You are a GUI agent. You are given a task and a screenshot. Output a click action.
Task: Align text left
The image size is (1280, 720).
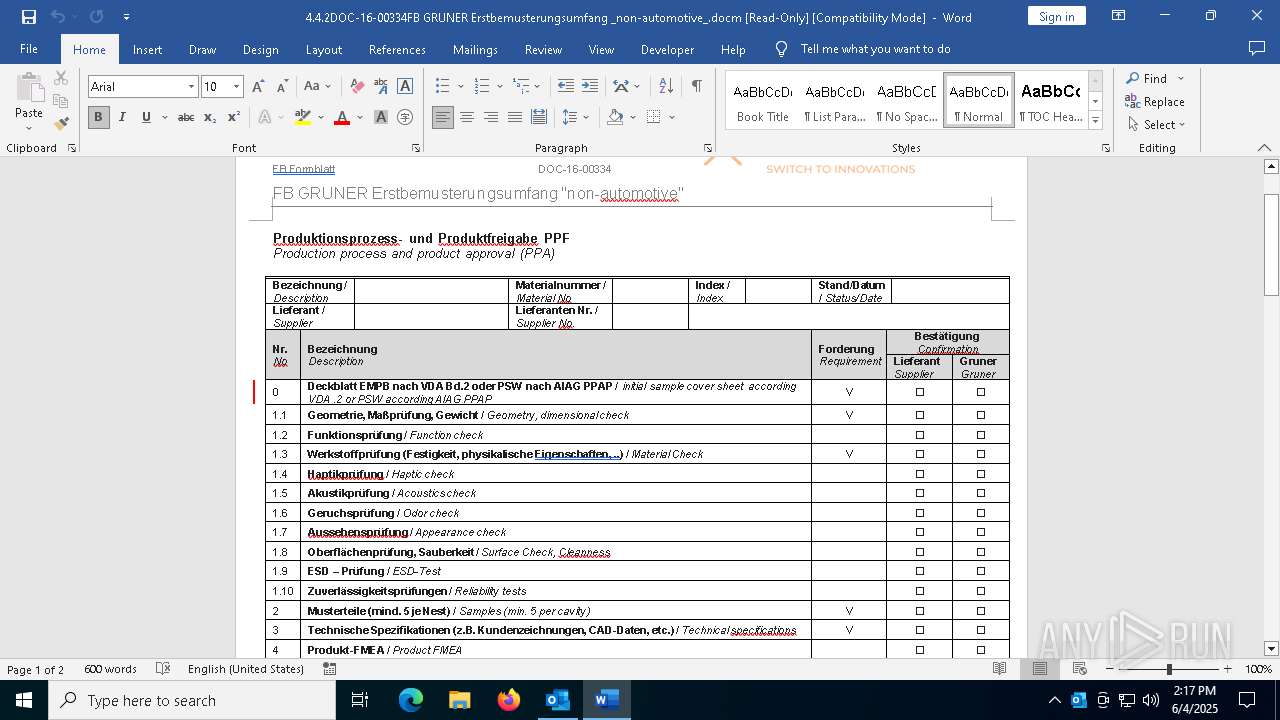click(443, 117)
